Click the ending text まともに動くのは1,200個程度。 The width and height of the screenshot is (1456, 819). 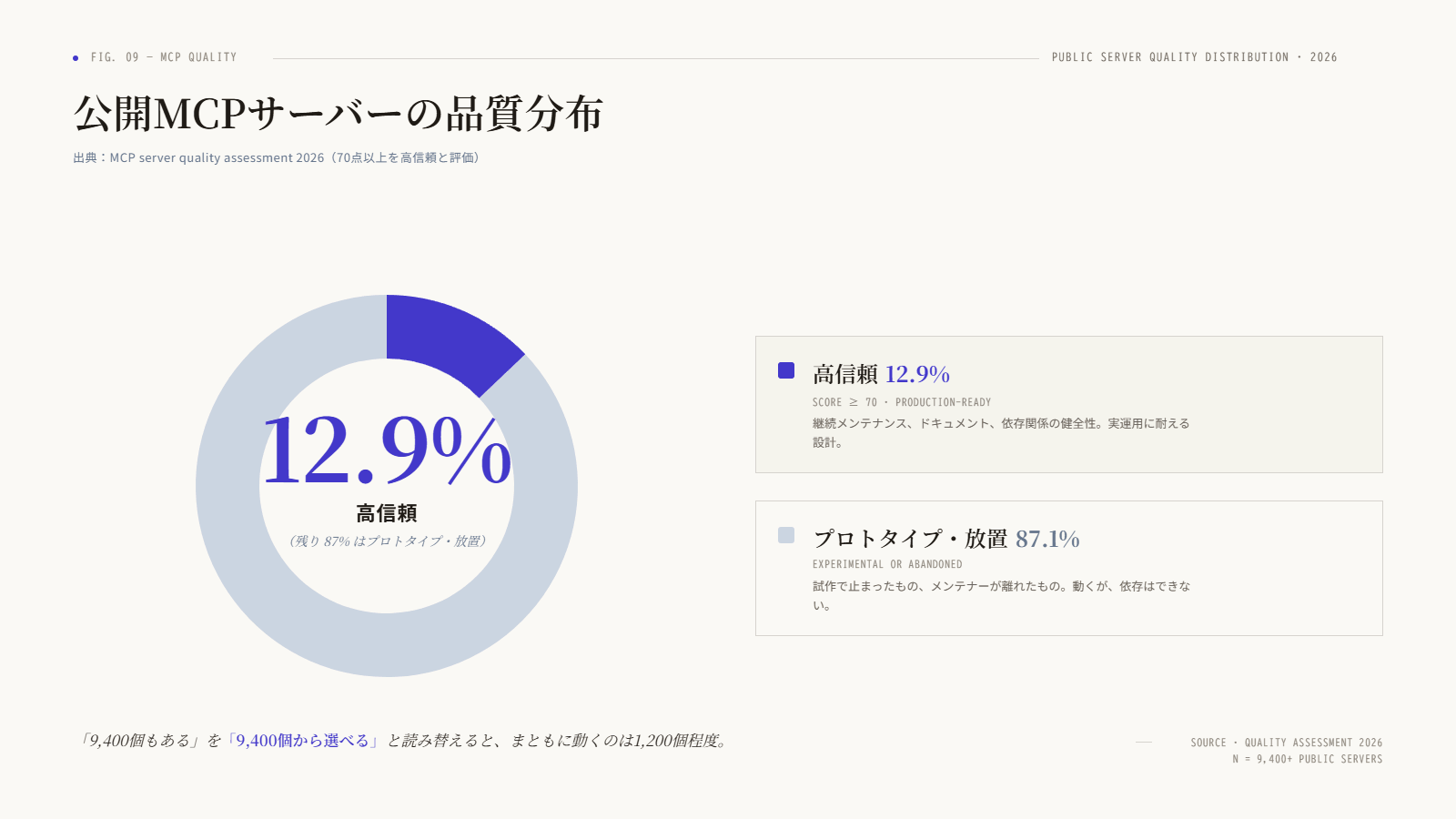[x=620, y=741]
